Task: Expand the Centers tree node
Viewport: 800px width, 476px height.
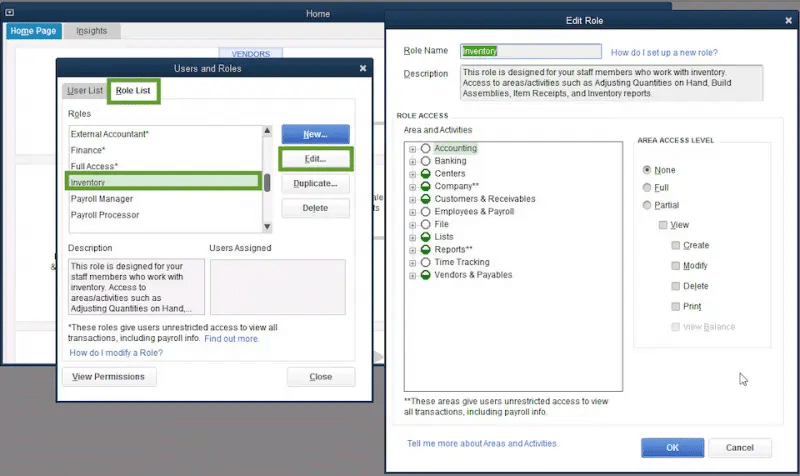Action: [412, 174]
